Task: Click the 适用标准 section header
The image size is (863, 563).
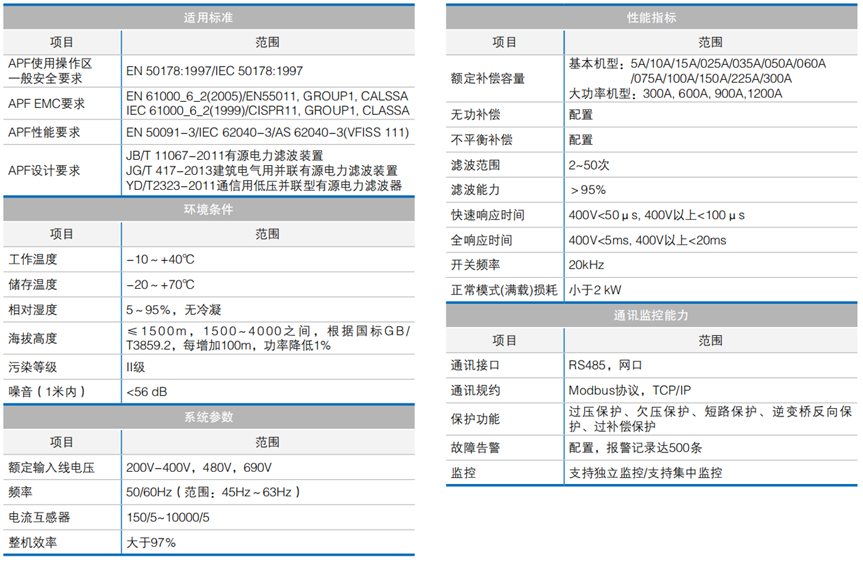Action: click(x=210, y=18)
